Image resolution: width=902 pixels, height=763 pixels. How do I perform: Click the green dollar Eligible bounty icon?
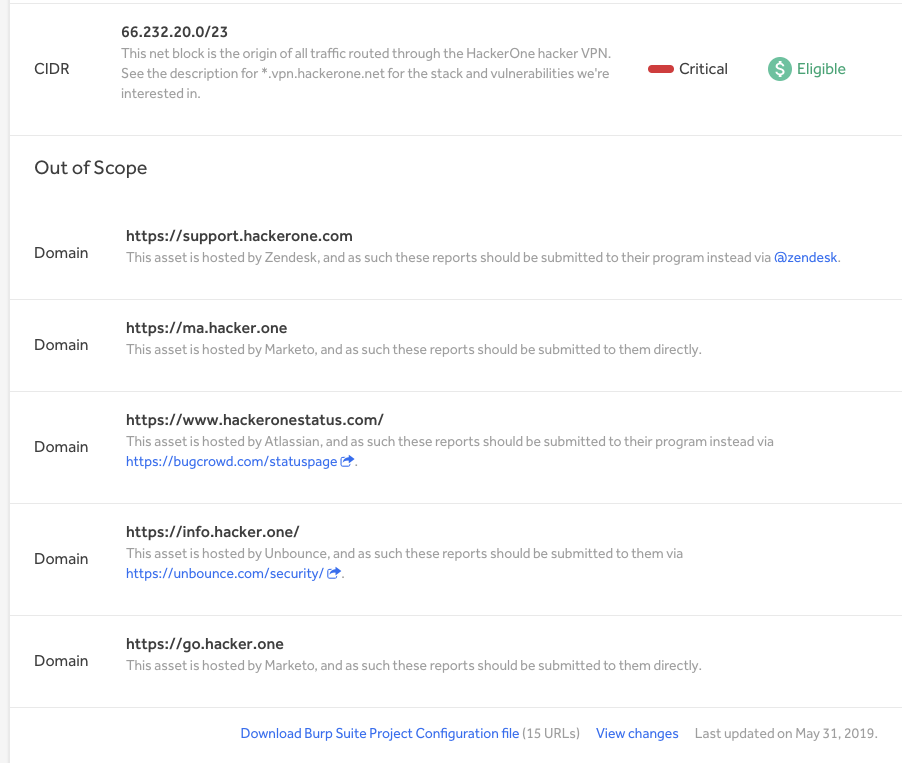click(779, 69)
